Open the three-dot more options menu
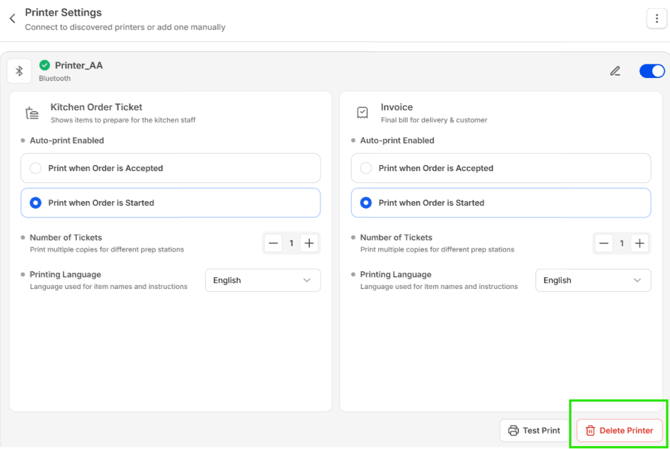 click(655, 19)
